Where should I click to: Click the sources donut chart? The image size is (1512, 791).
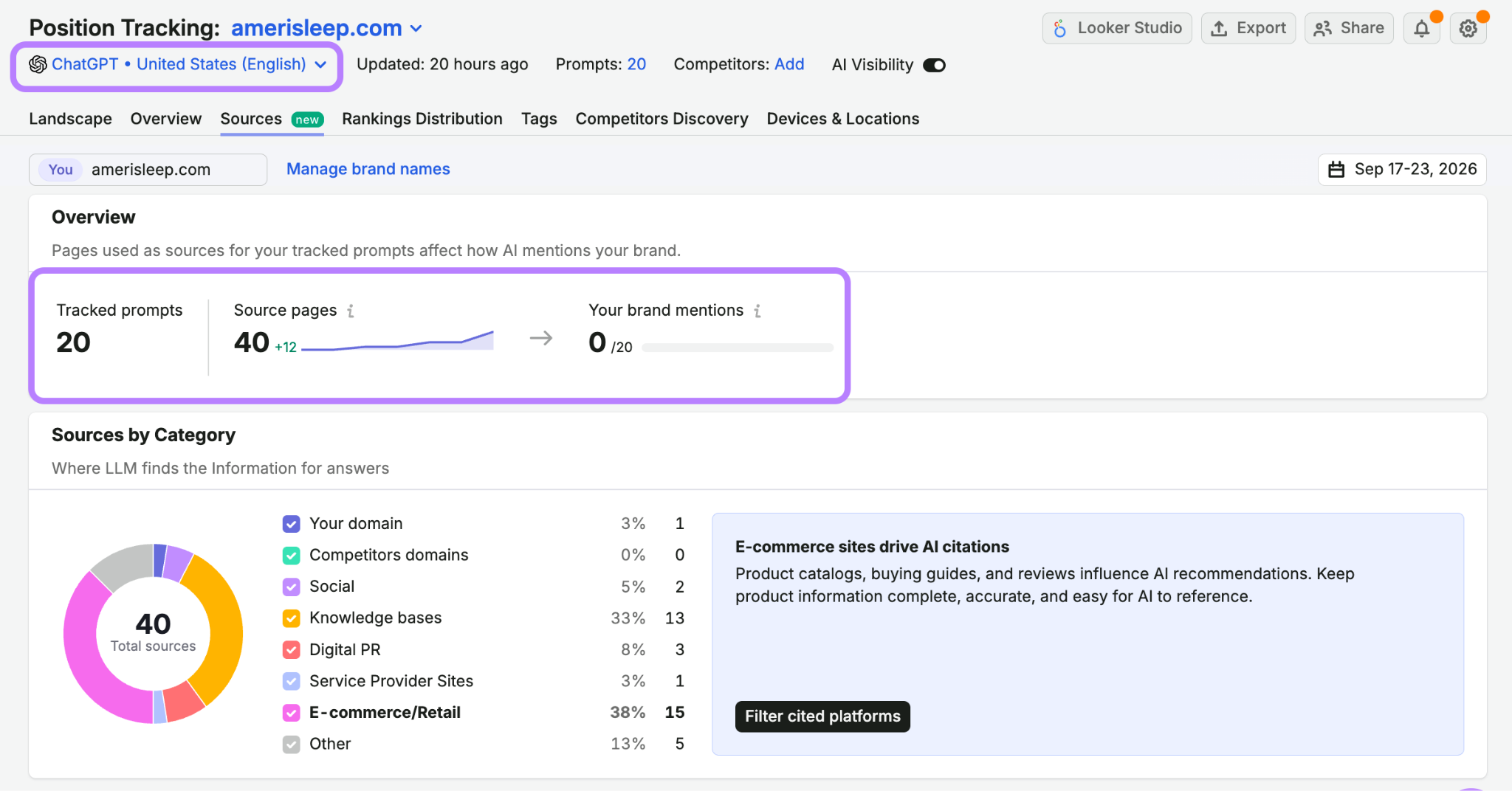(154, 634)
